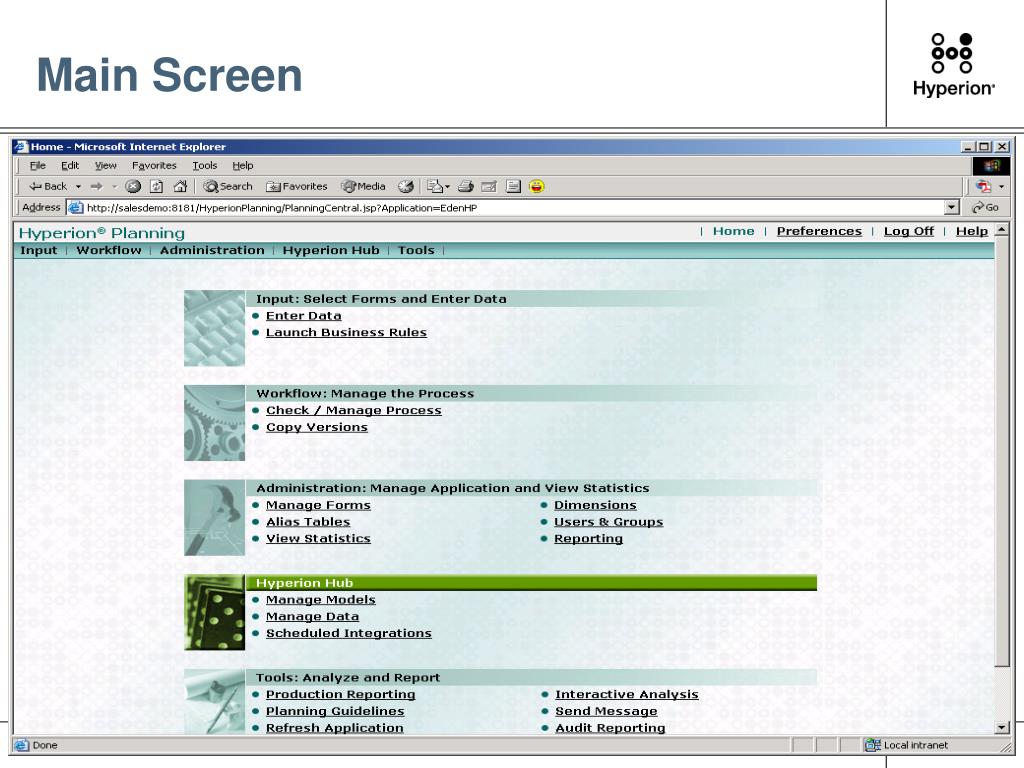Click the vertical scrollbar down arrow
The height and width of the screenshot is (768, 1024).
[x=1002, y=728]
